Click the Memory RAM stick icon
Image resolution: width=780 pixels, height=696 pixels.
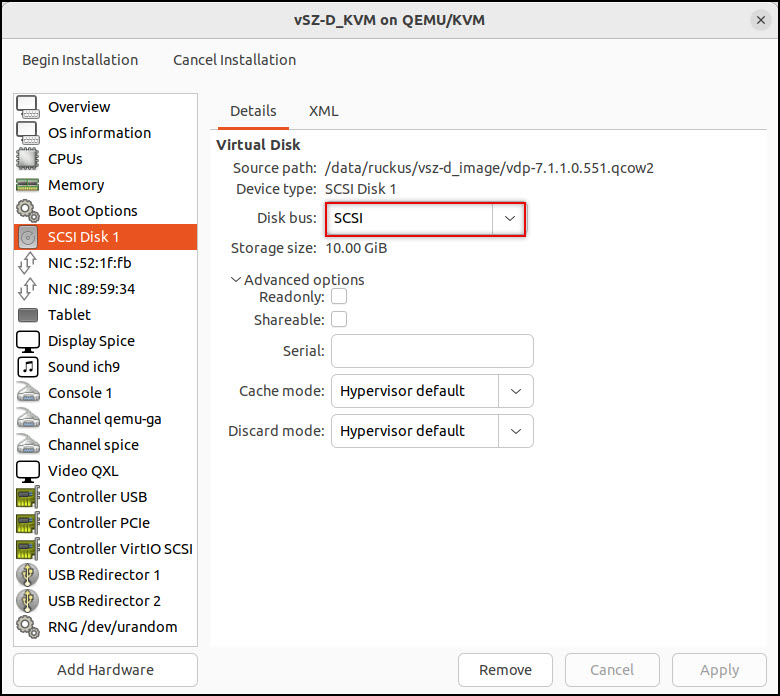tap(28, 185)
